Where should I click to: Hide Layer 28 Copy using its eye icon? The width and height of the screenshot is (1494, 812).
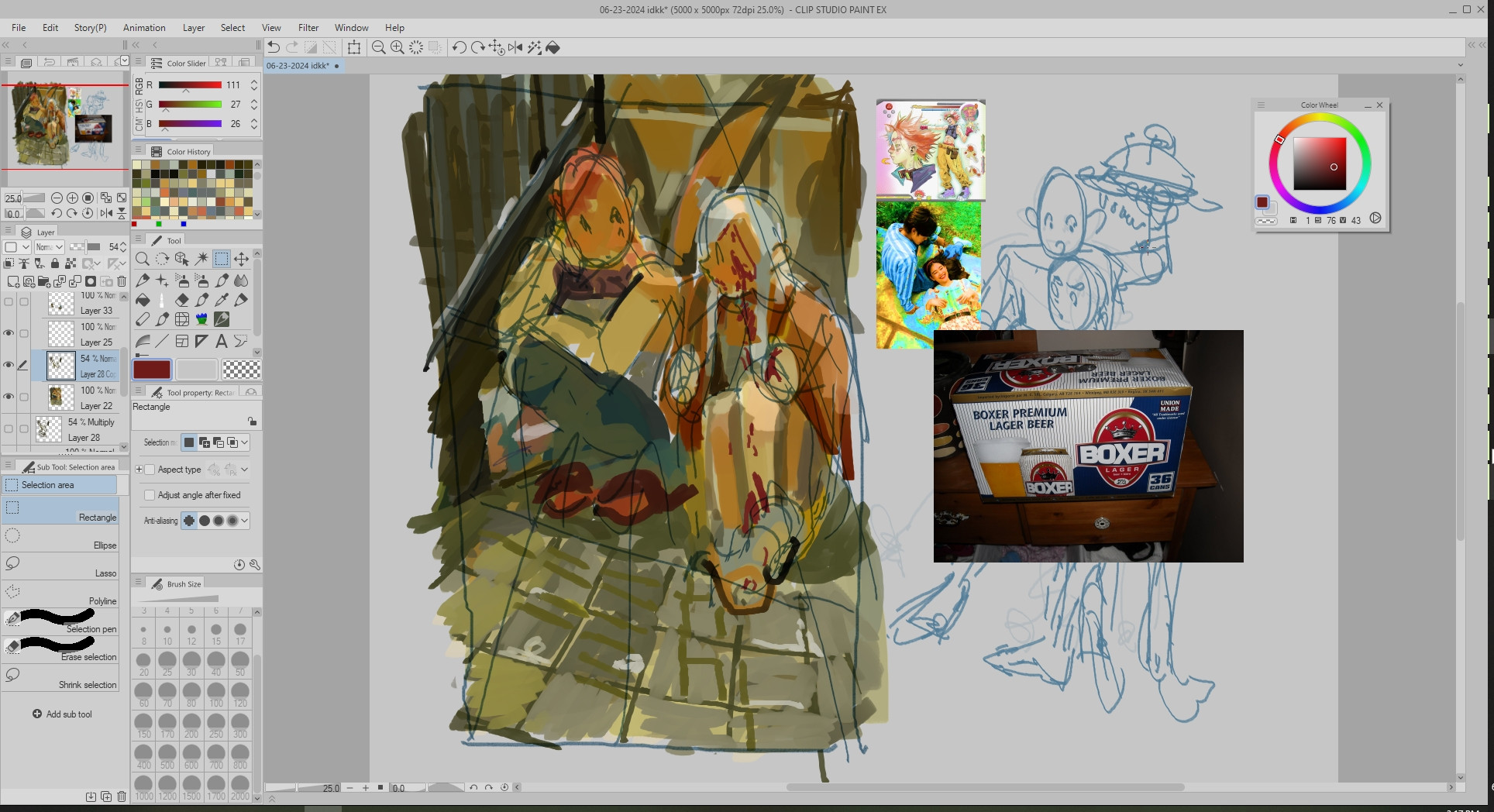click(x=9, y=365)
